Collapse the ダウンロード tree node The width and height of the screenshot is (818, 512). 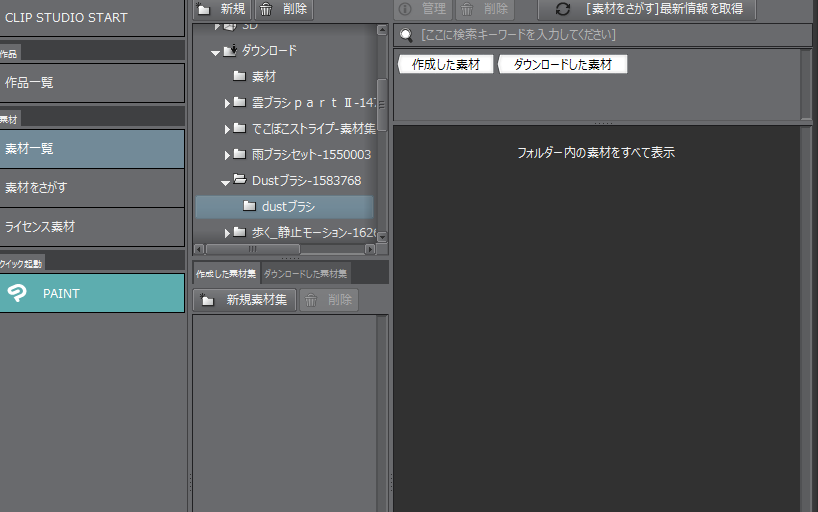(215, 52)
